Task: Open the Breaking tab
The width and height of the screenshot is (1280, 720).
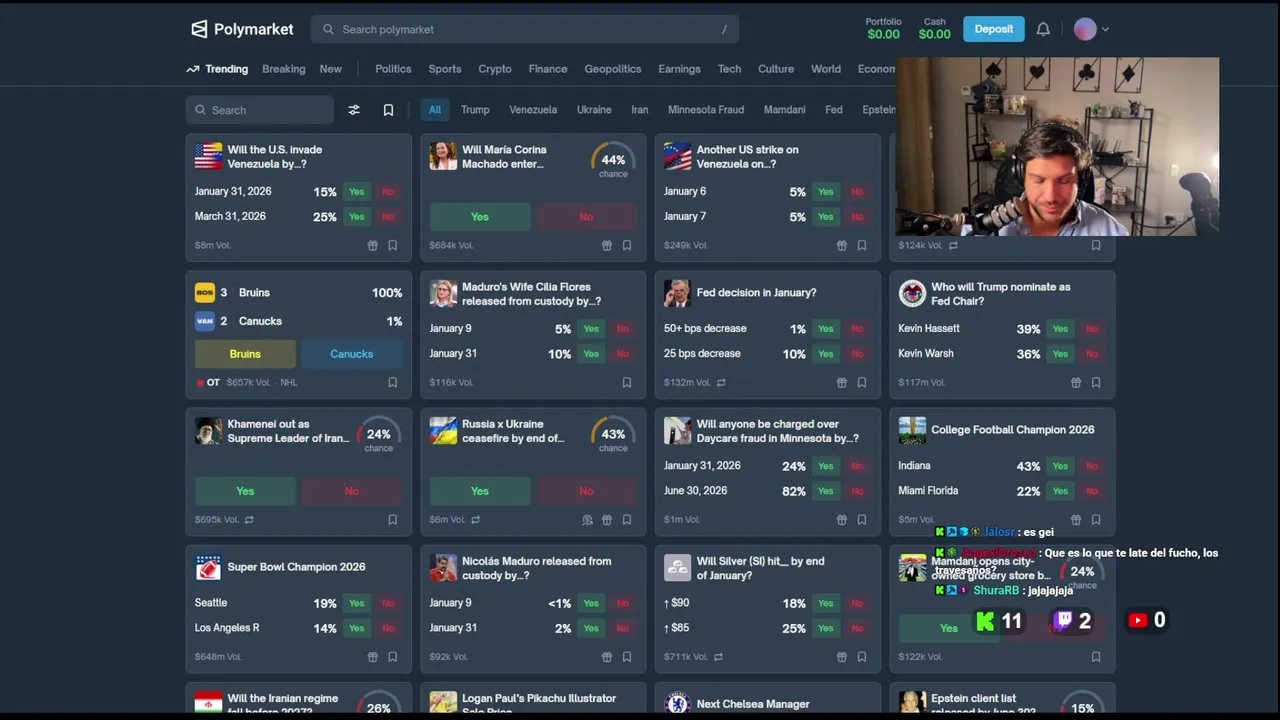Action: [284, 69]
